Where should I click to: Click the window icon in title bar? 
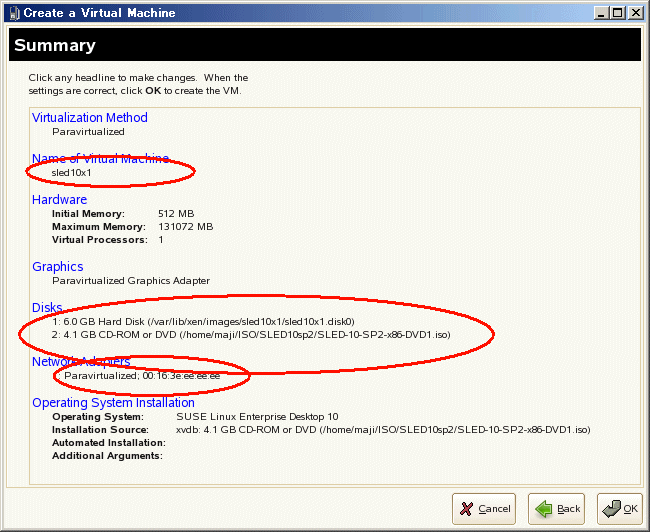[15, 13]
